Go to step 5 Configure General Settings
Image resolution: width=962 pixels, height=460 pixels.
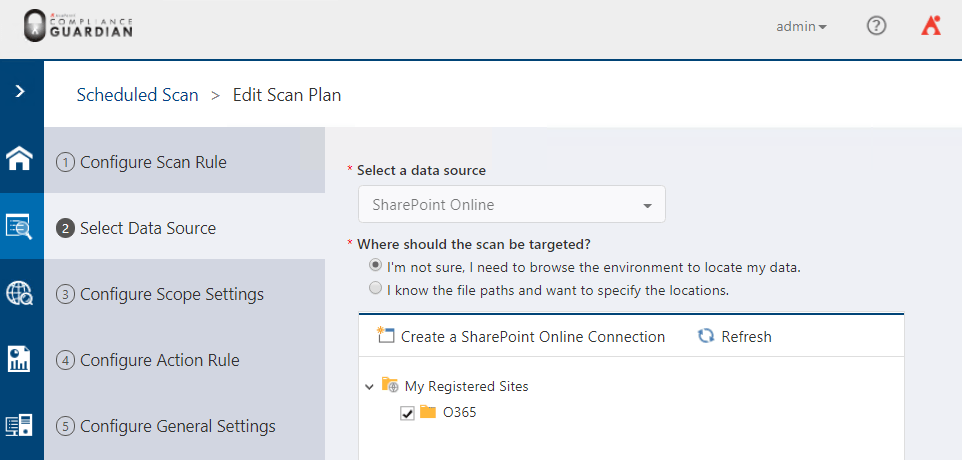[x=184, y=426]
